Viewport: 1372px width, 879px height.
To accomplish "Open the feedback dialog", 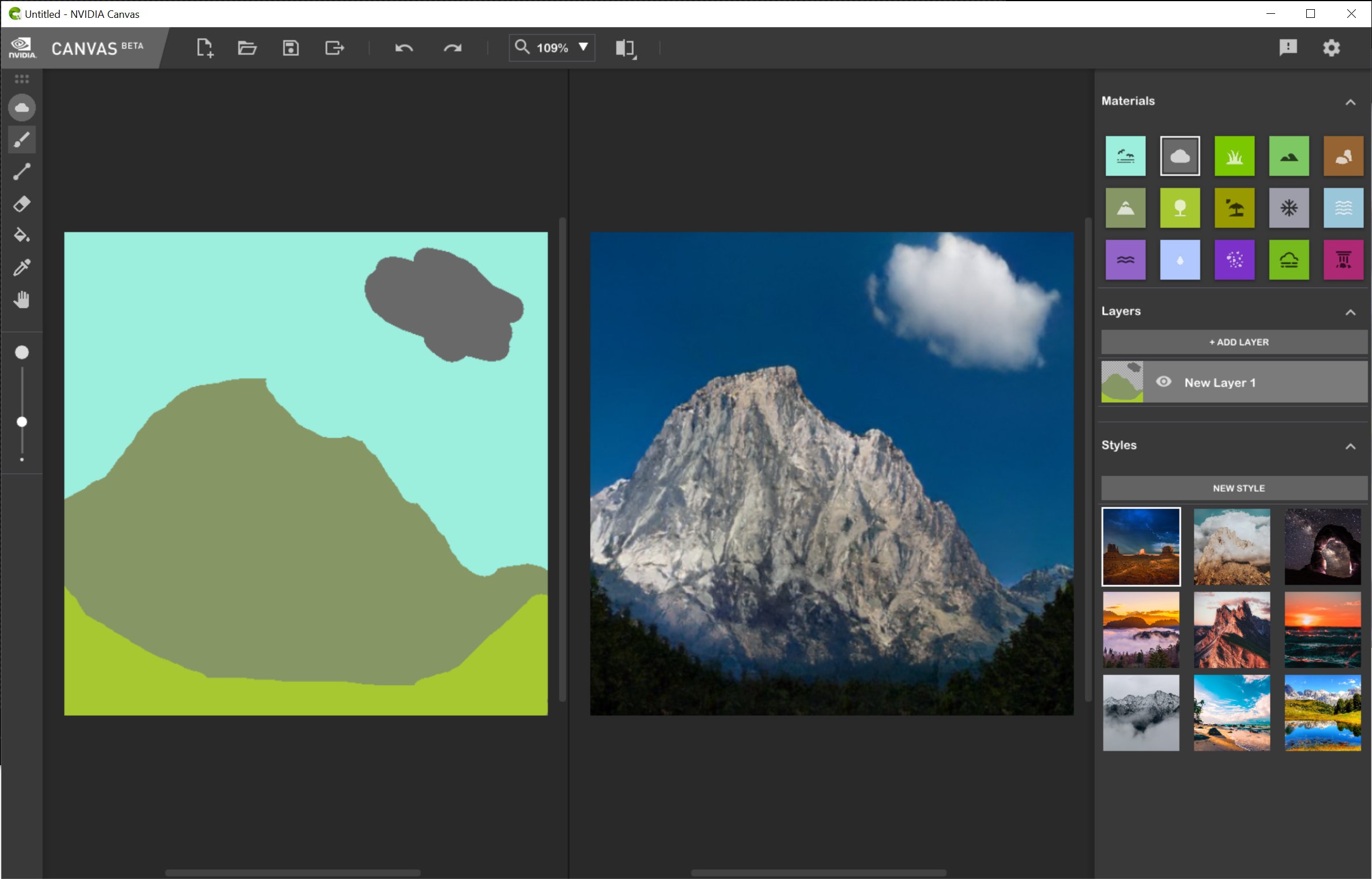I will tap(1288, 48).
